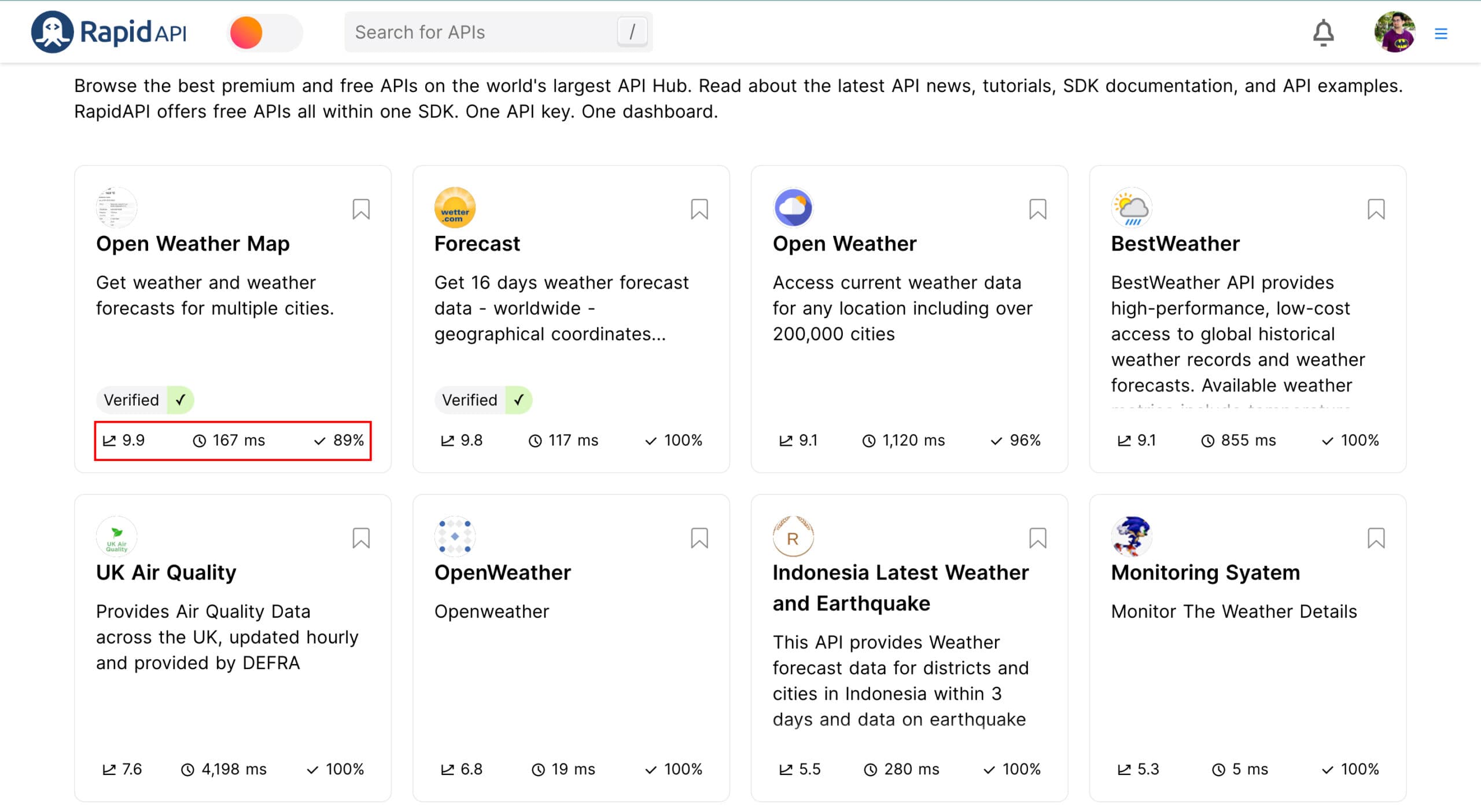Open the BestWeather API title
This screenshot has width=1481, height=812.
(x=1175, y=243)
